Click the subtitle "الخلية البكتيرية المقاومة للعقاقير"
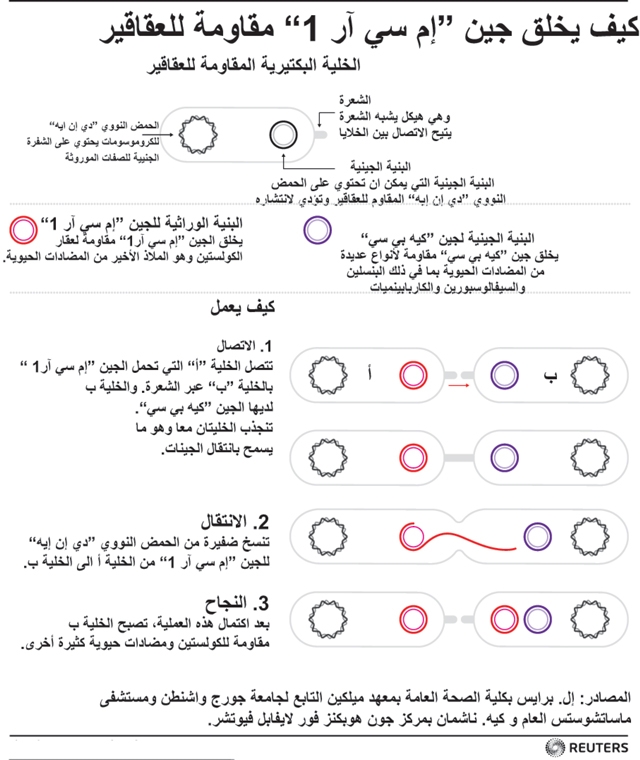640x760 pixels. click(258, 68)
